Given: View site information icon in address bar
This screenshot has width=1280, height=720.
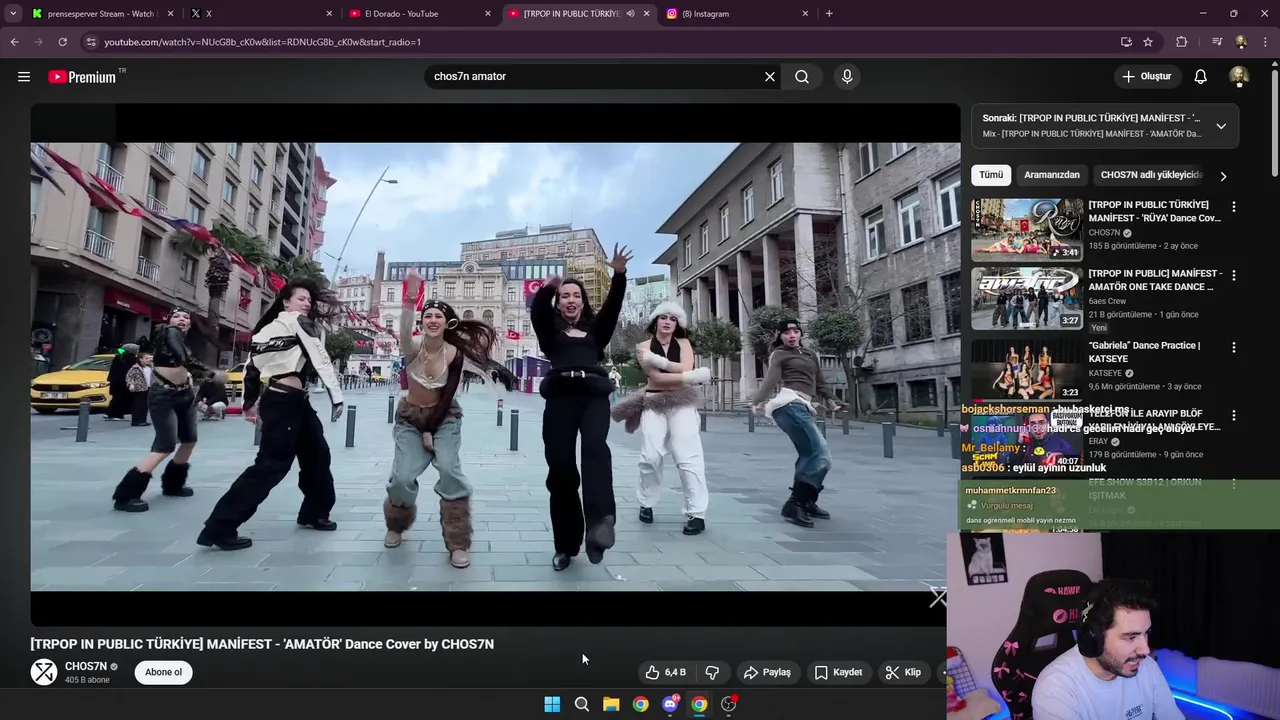Looking at the screenshot, I should tap(91, 42).
